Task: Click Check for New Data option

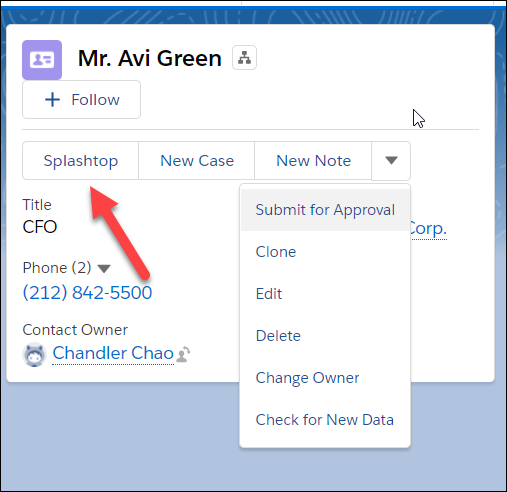Action: (325, 420)
